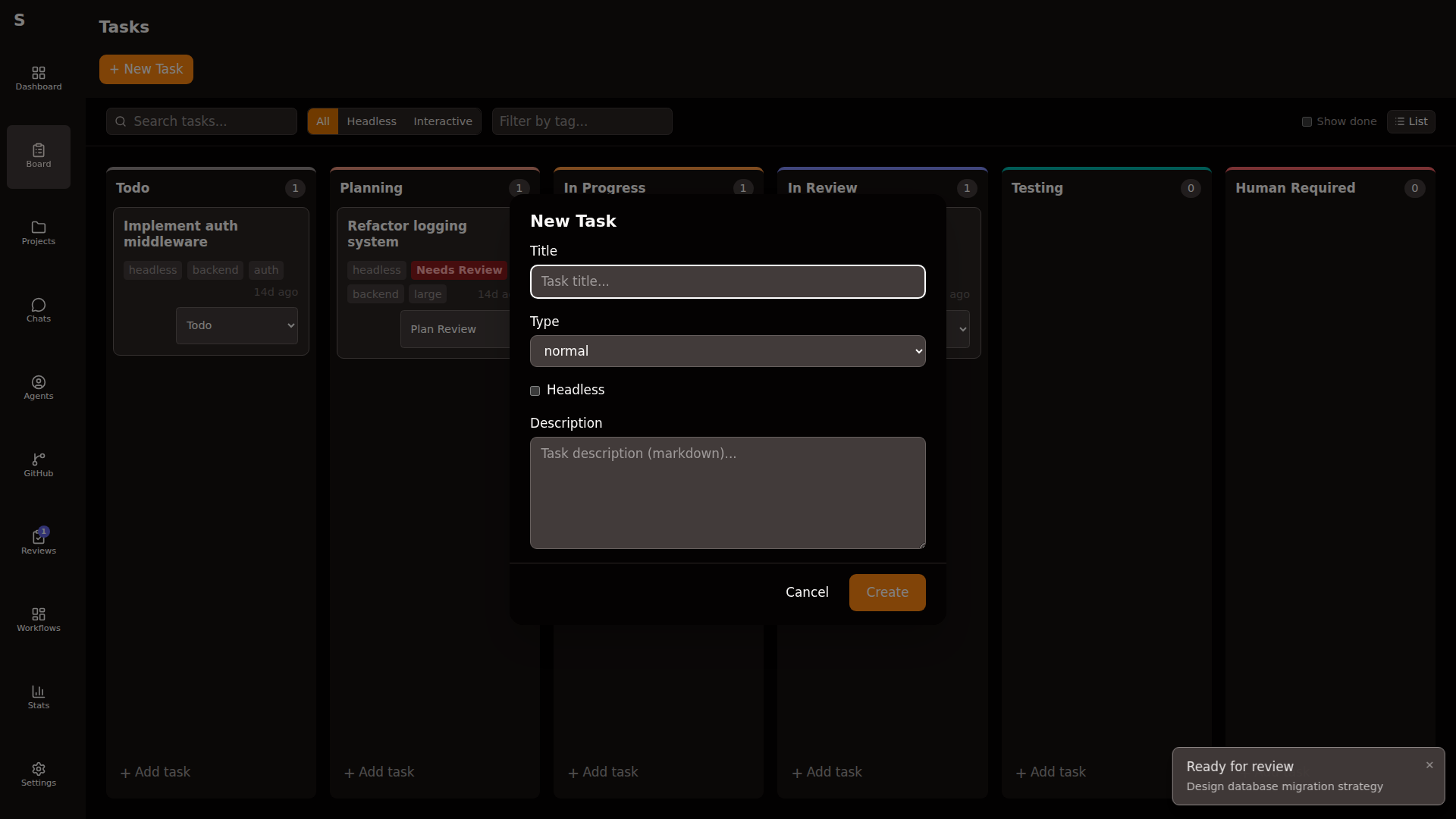Screen dimensions: 1456x819
Task: Cancel the New Task dialog
Action: pyautogui.click(x=807, y=592)
